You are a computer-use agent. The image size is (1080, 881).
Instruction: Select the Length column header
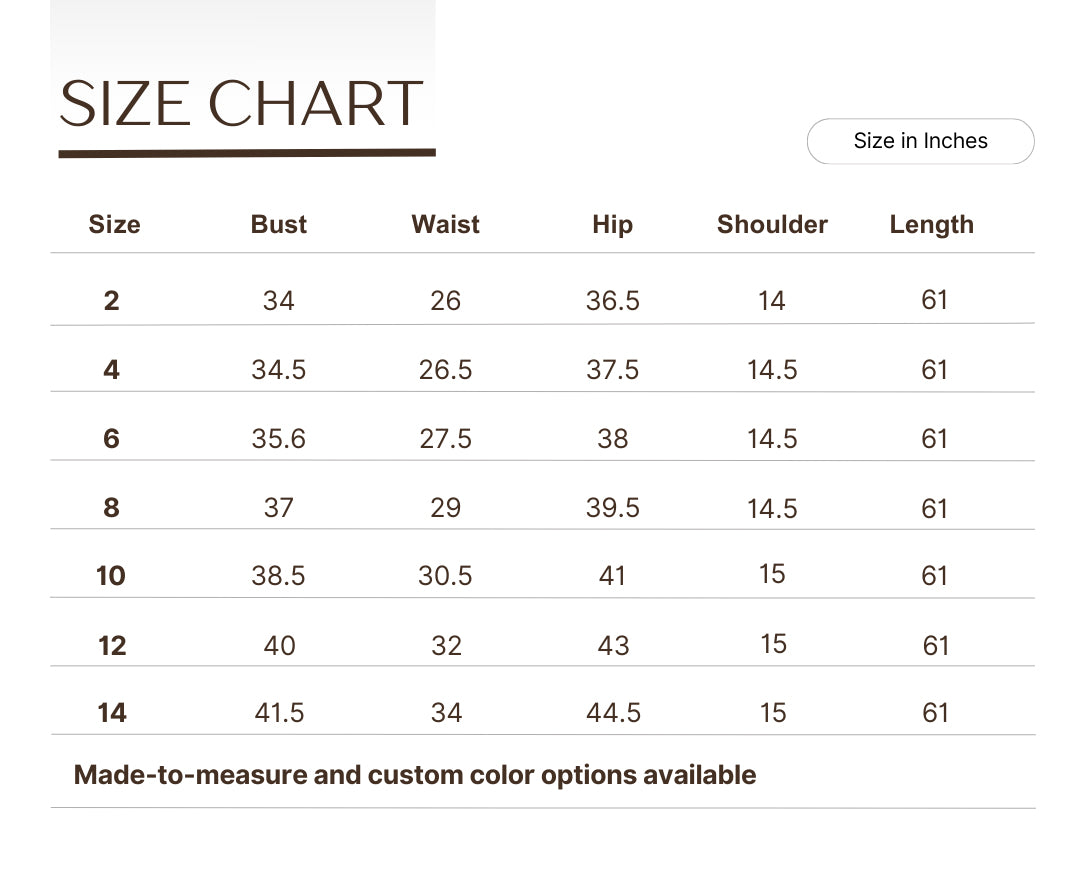(931, 225)
